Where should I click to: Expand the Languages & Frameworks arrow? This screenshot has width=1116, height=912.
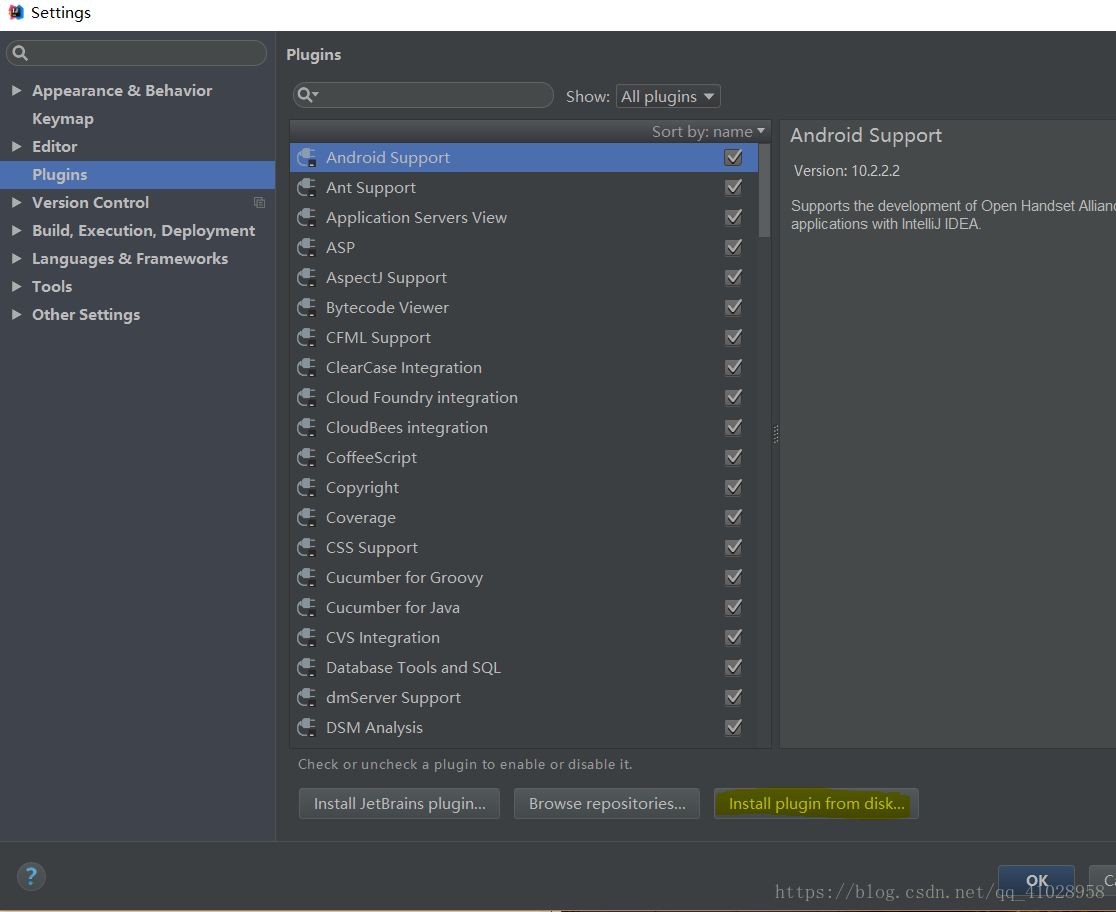pyautogui.click(x=16, y=258)
